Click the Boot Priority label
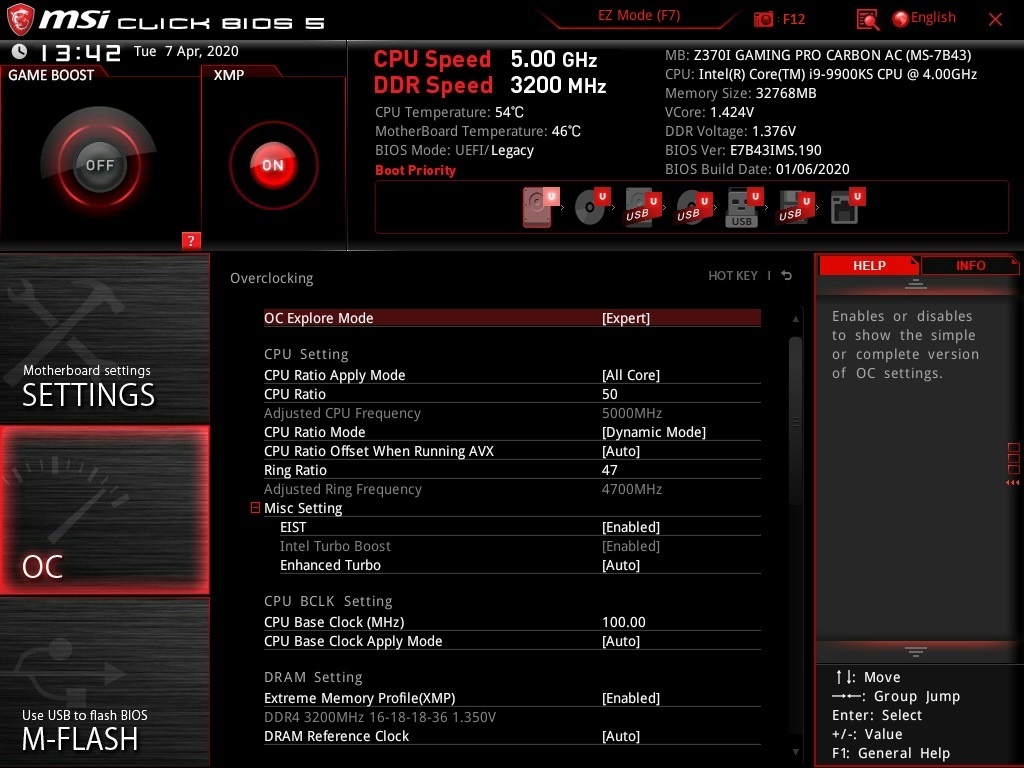The height and width of the screenshot is (768, 1024). pos(415,170)
